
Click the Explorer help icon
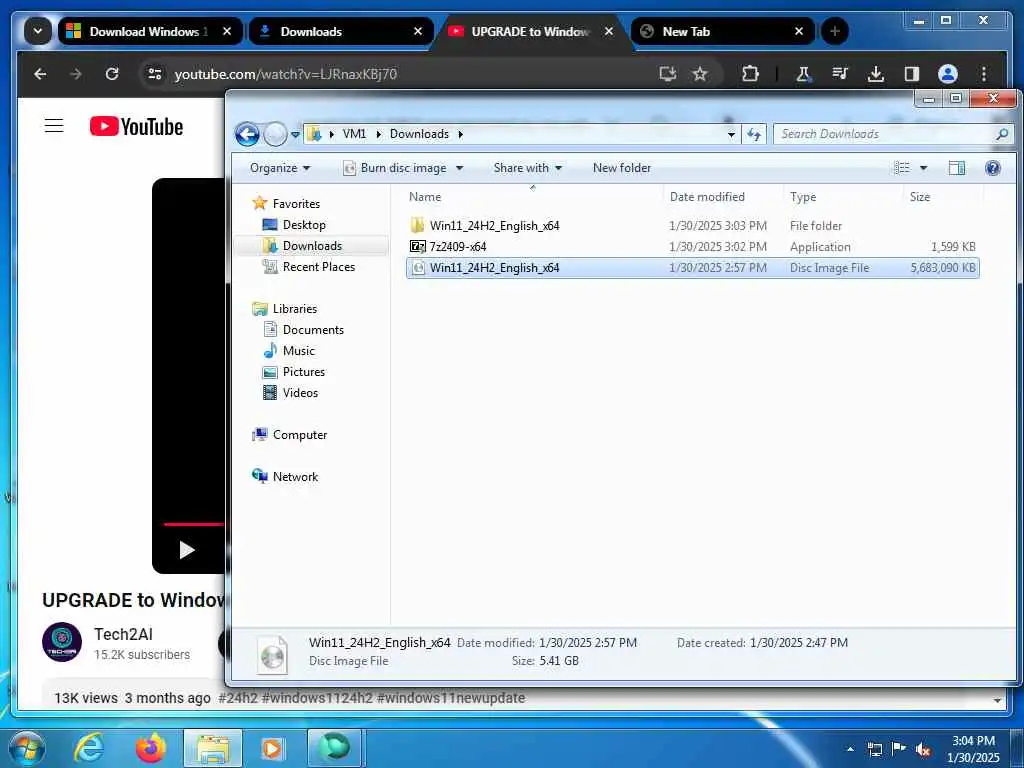point(993,168)
